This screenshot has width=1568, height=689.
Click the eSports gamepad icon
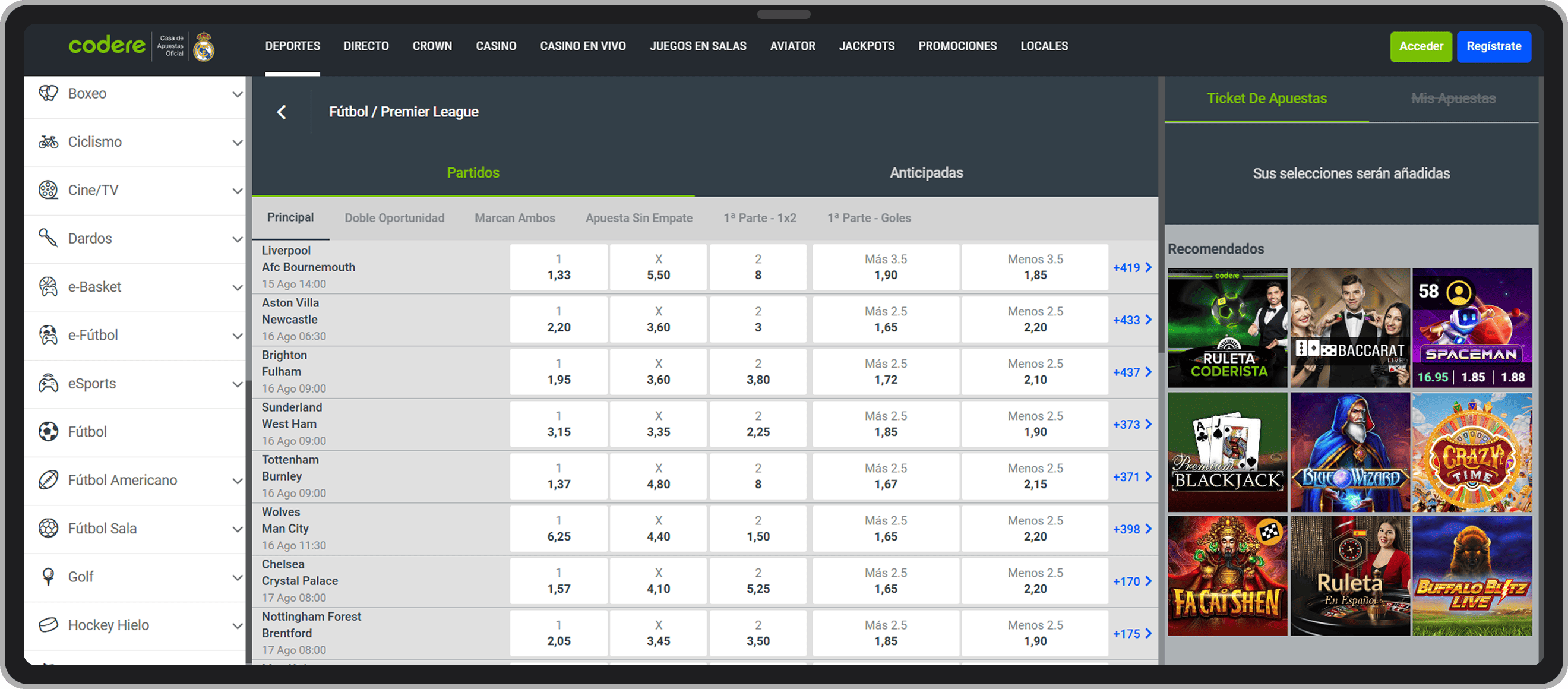click(48, 384)
